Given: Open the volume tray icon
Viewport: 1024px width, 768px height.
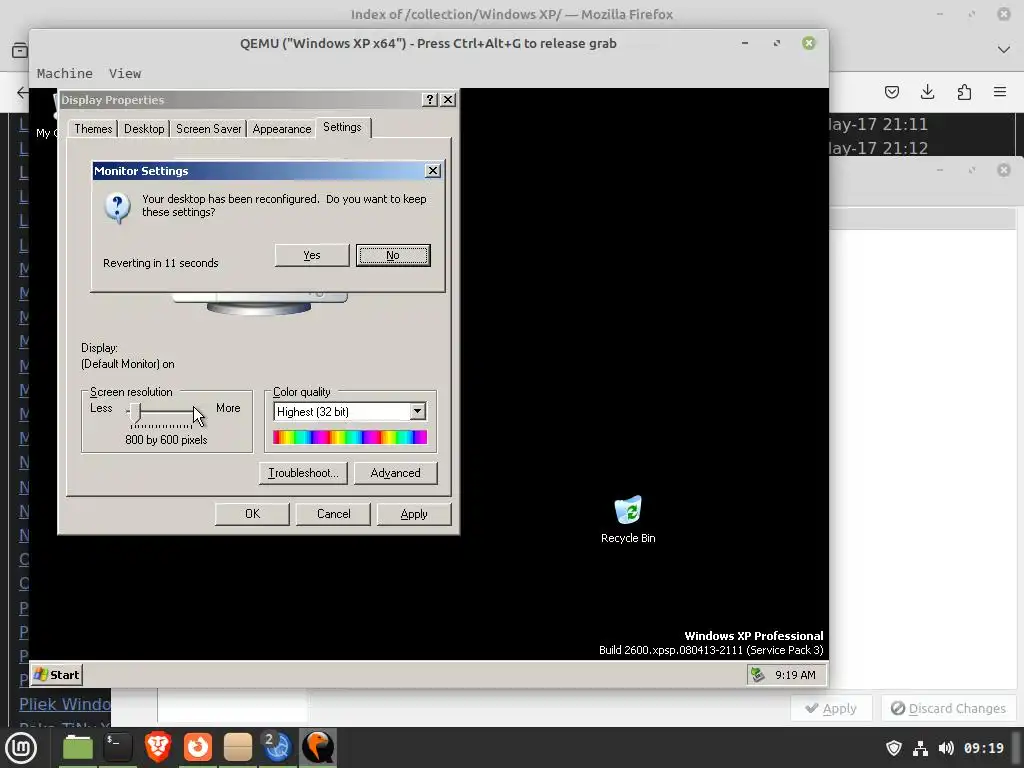Looking at the screenshot, I should (x=946, y=748).
